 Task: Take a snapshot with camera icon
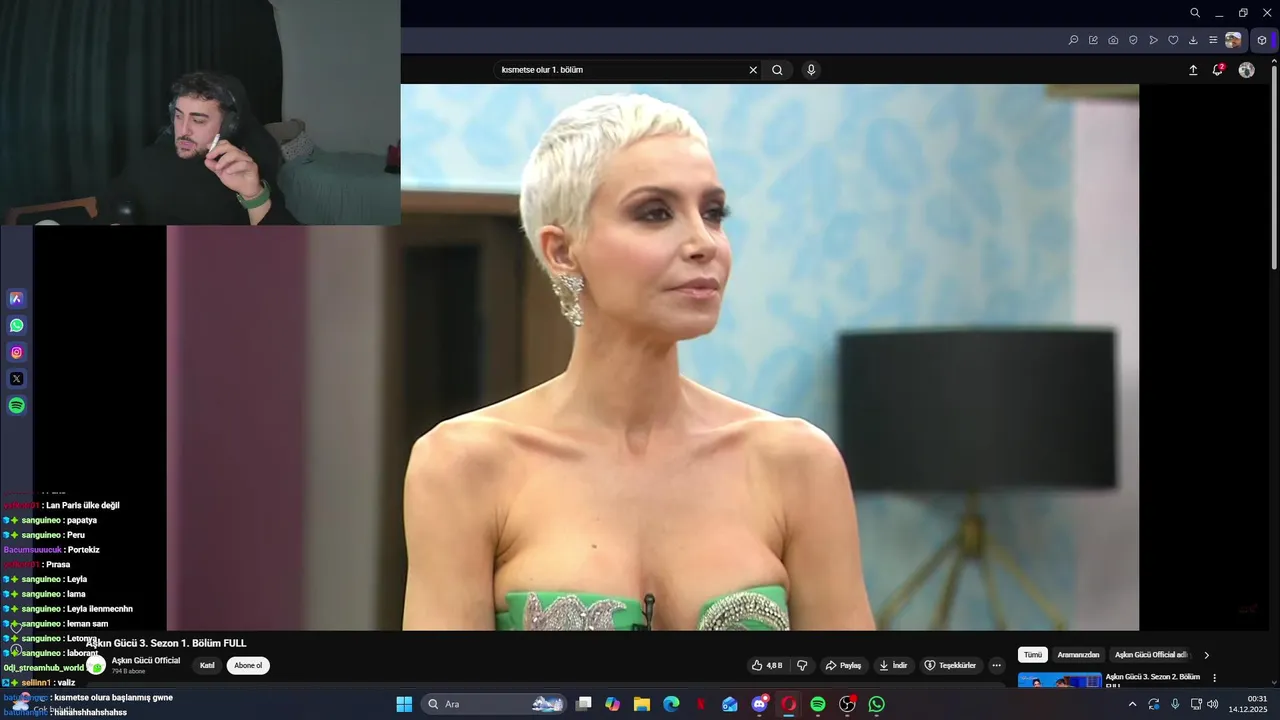(x=1113, y=40)
